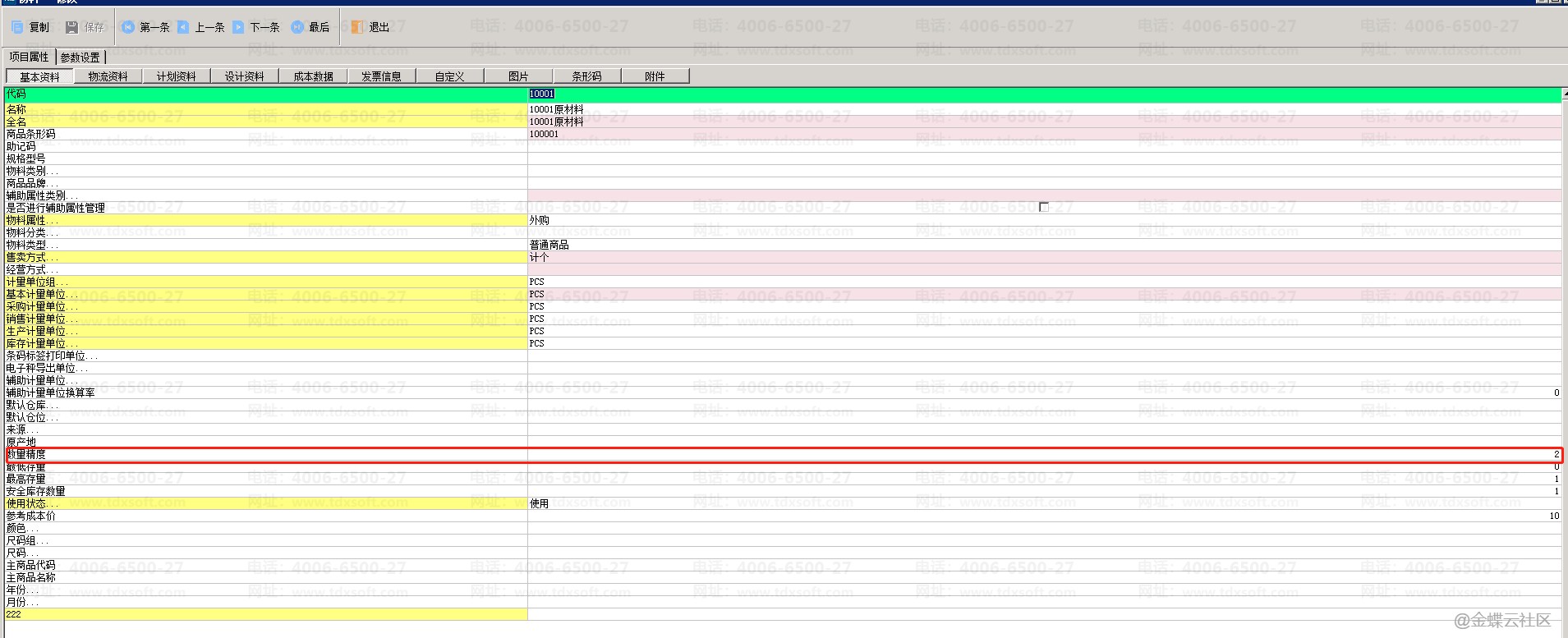Select the 颜色 row label
Screen dimensions: 1568x638
23,528
